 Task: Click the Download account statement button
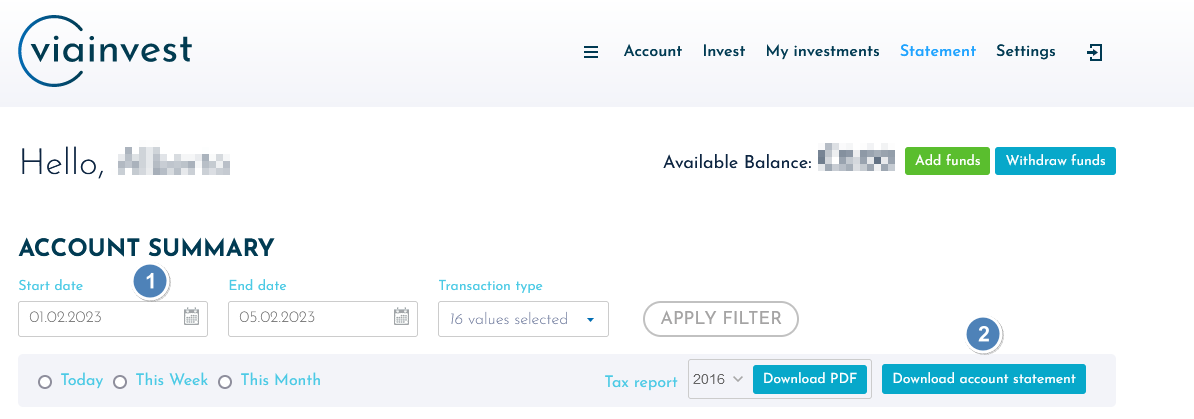click(984, 379)
